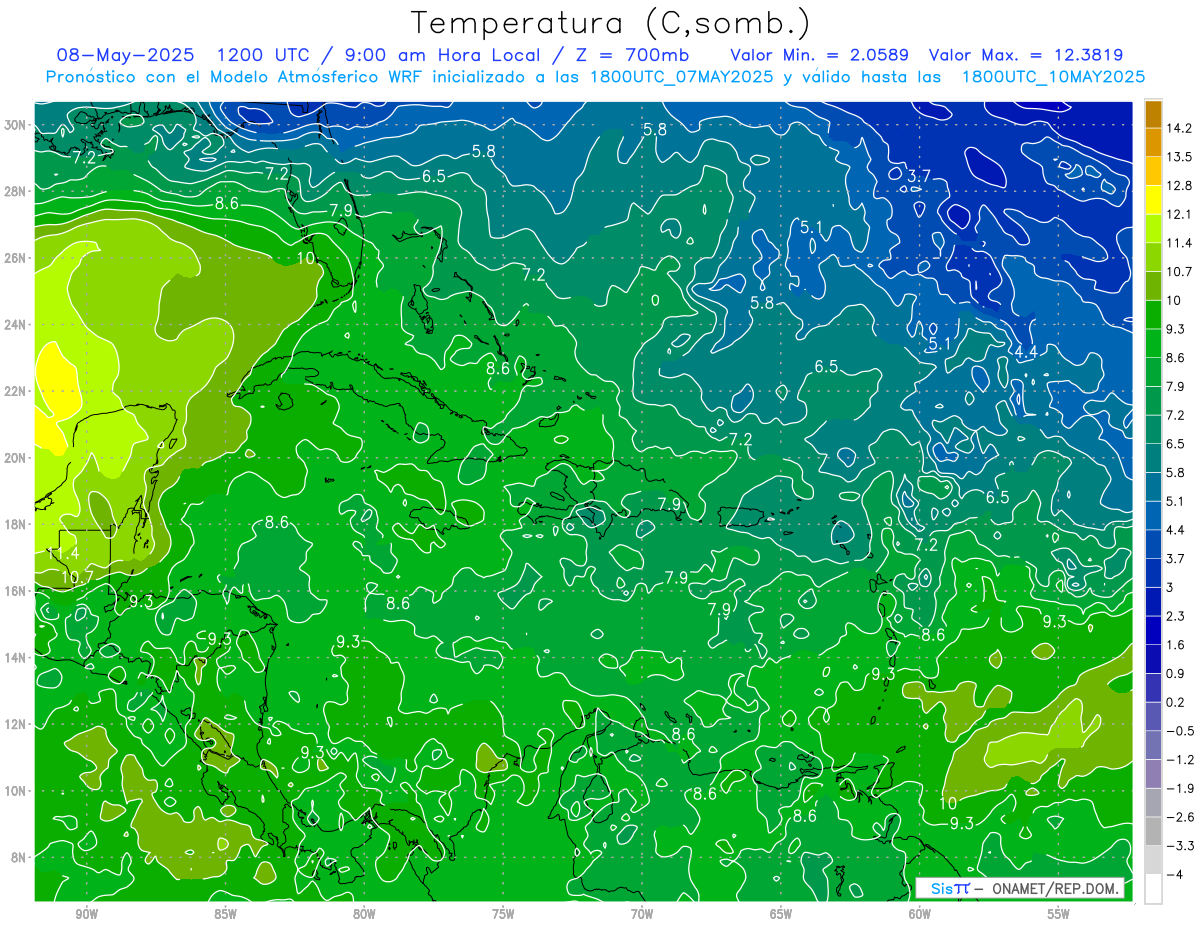
Task: Click the '80W' longitude axis label
Action: [364, 914]
